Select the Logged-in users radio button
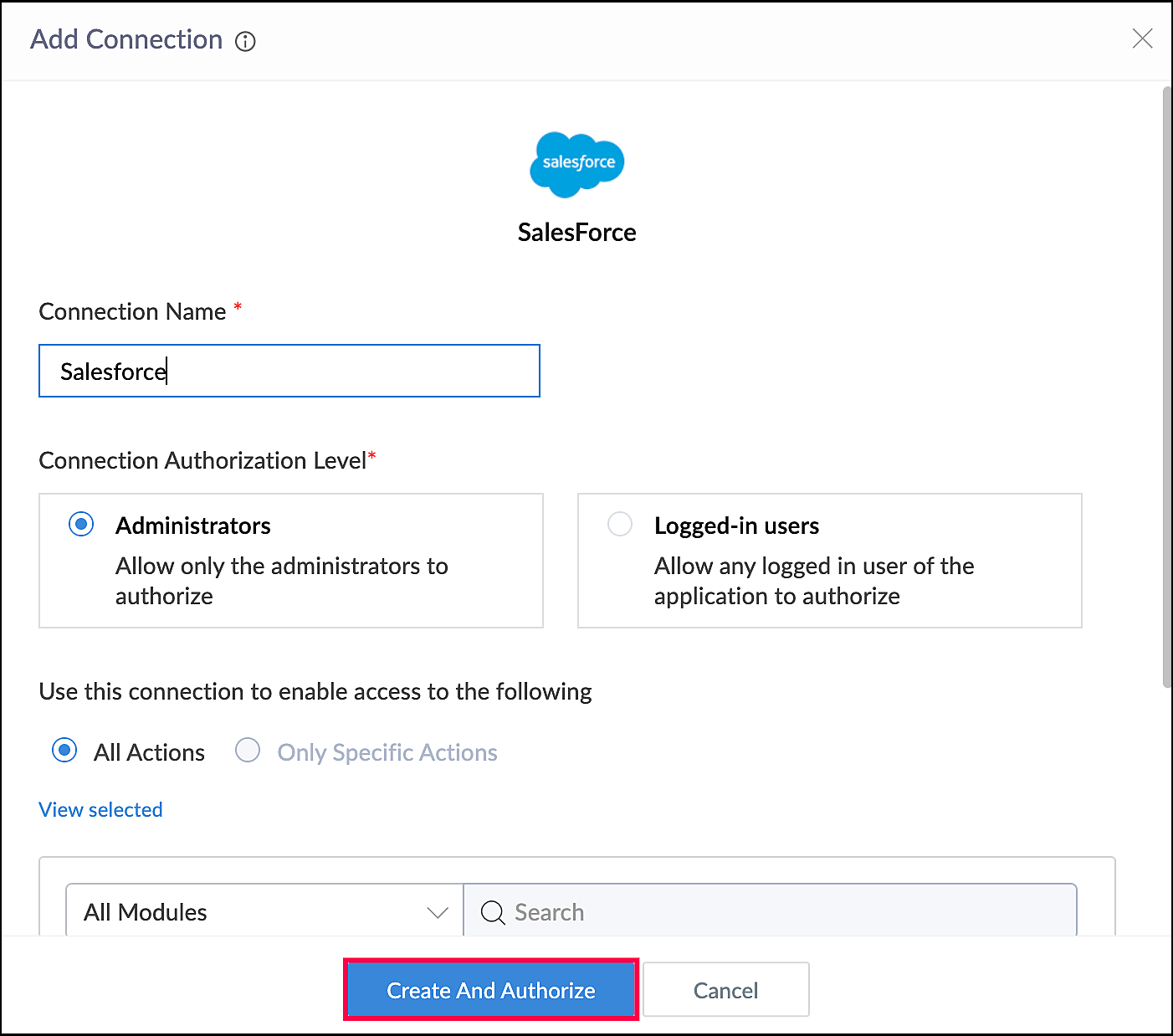The width and height of the screenshot is (1173, 1036). [620, 525]
